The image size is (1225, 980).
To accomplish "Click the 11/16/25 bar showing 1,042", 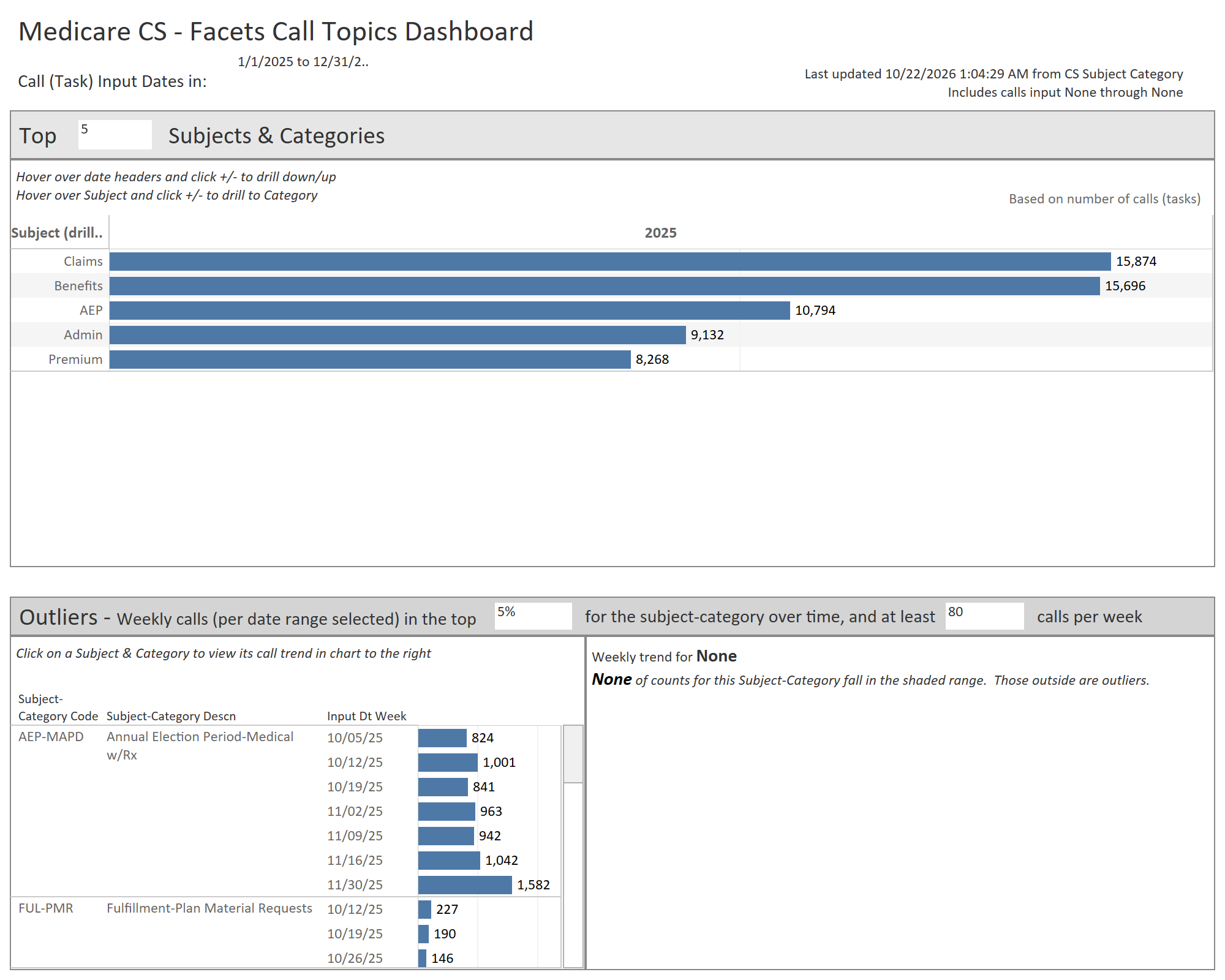I will point(449,861).
